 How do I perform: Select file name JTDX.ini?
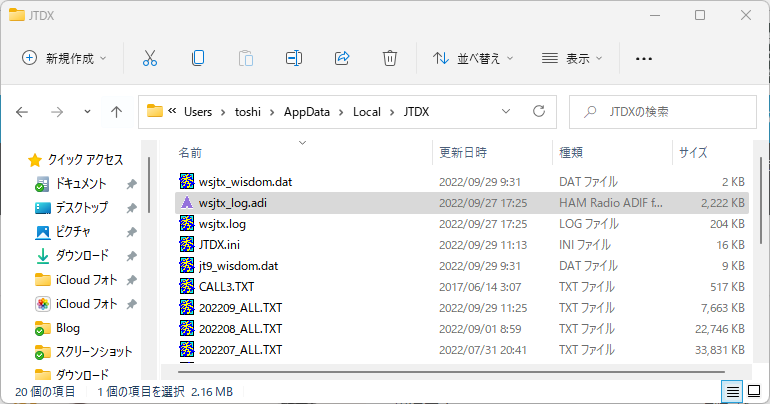219,244
